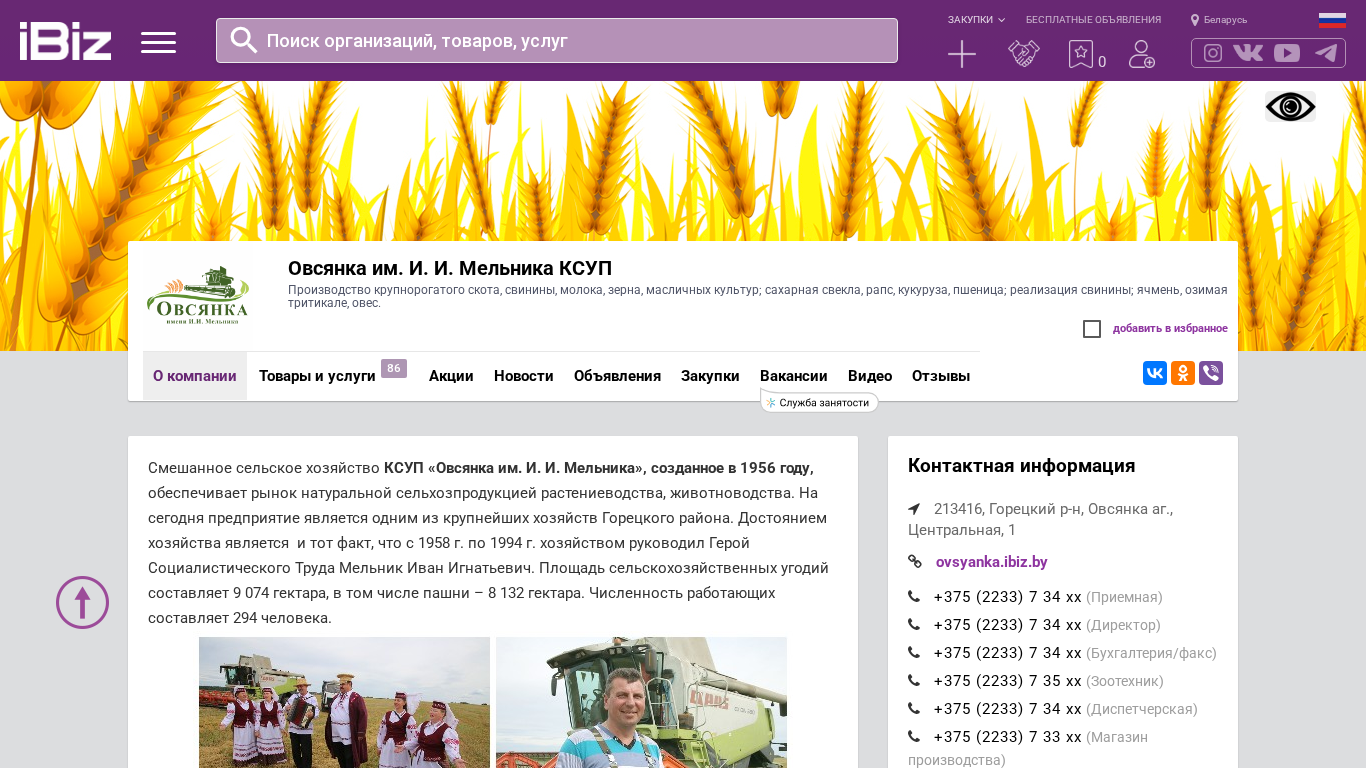
Task: Click the search magnifier icon
Action: [244, 40]
